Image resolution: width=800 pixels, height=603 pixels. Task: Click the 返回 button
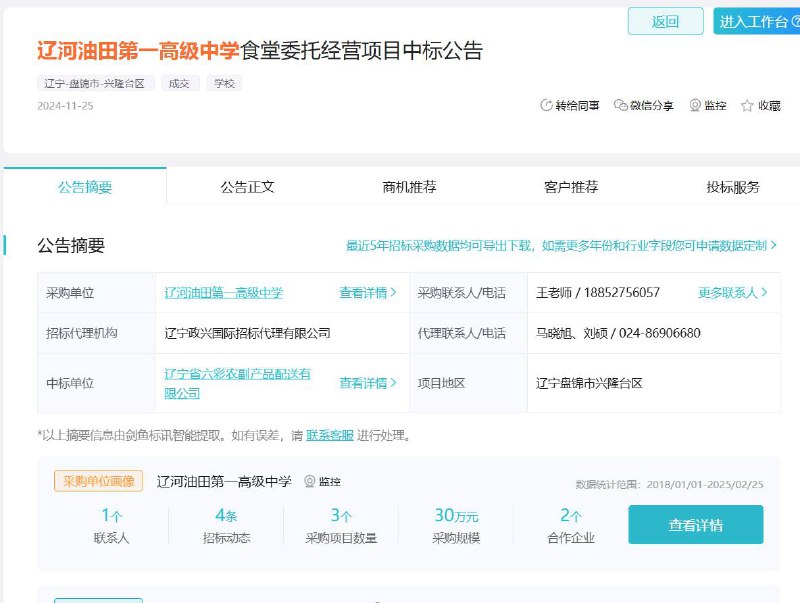pyautogui.click(x=665, y=19)
